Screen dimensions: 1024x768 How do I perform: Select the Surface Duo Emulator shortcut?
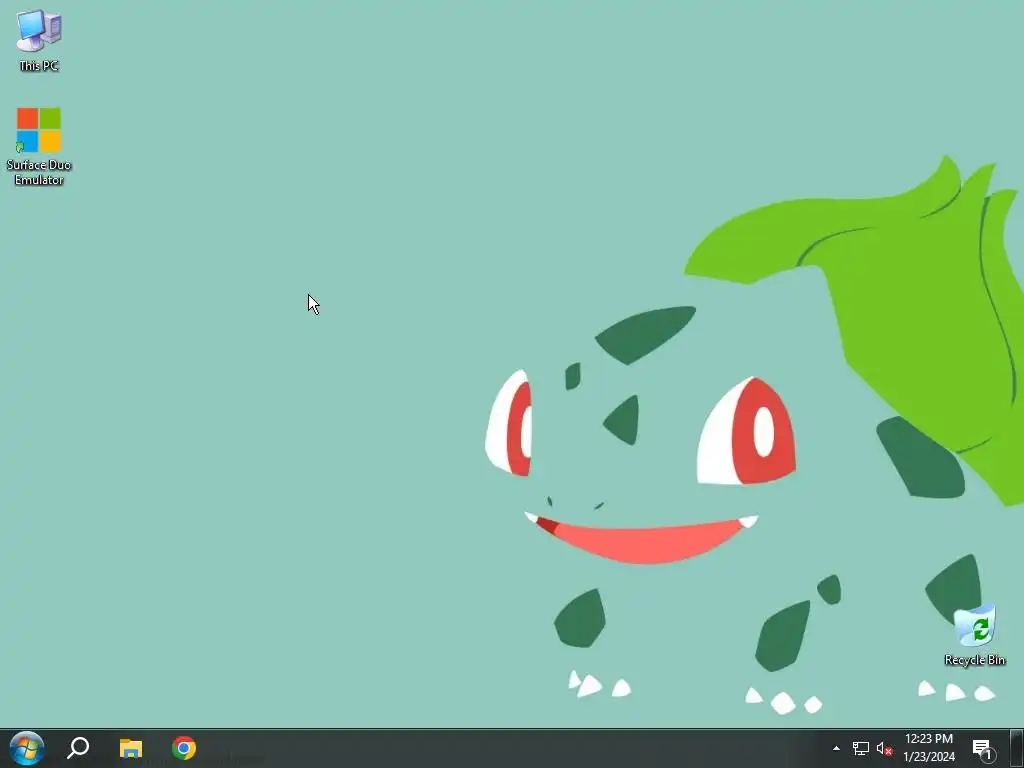point(39,146)
